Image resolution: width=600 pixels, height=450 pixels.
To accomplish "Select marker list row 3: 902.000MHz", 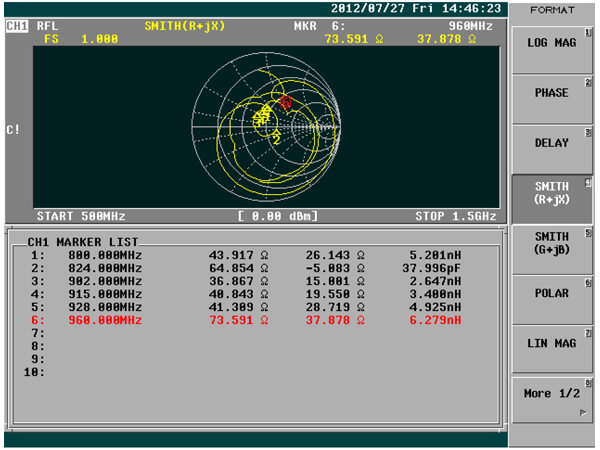I will [x=246, y=281].
